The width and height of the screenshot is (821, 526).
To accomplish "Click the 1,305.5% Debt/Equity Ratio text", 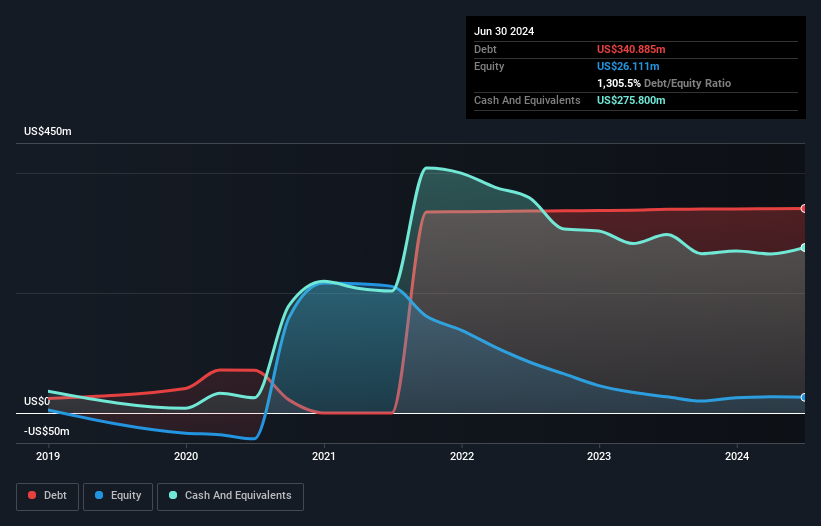I will pos(664,83).
